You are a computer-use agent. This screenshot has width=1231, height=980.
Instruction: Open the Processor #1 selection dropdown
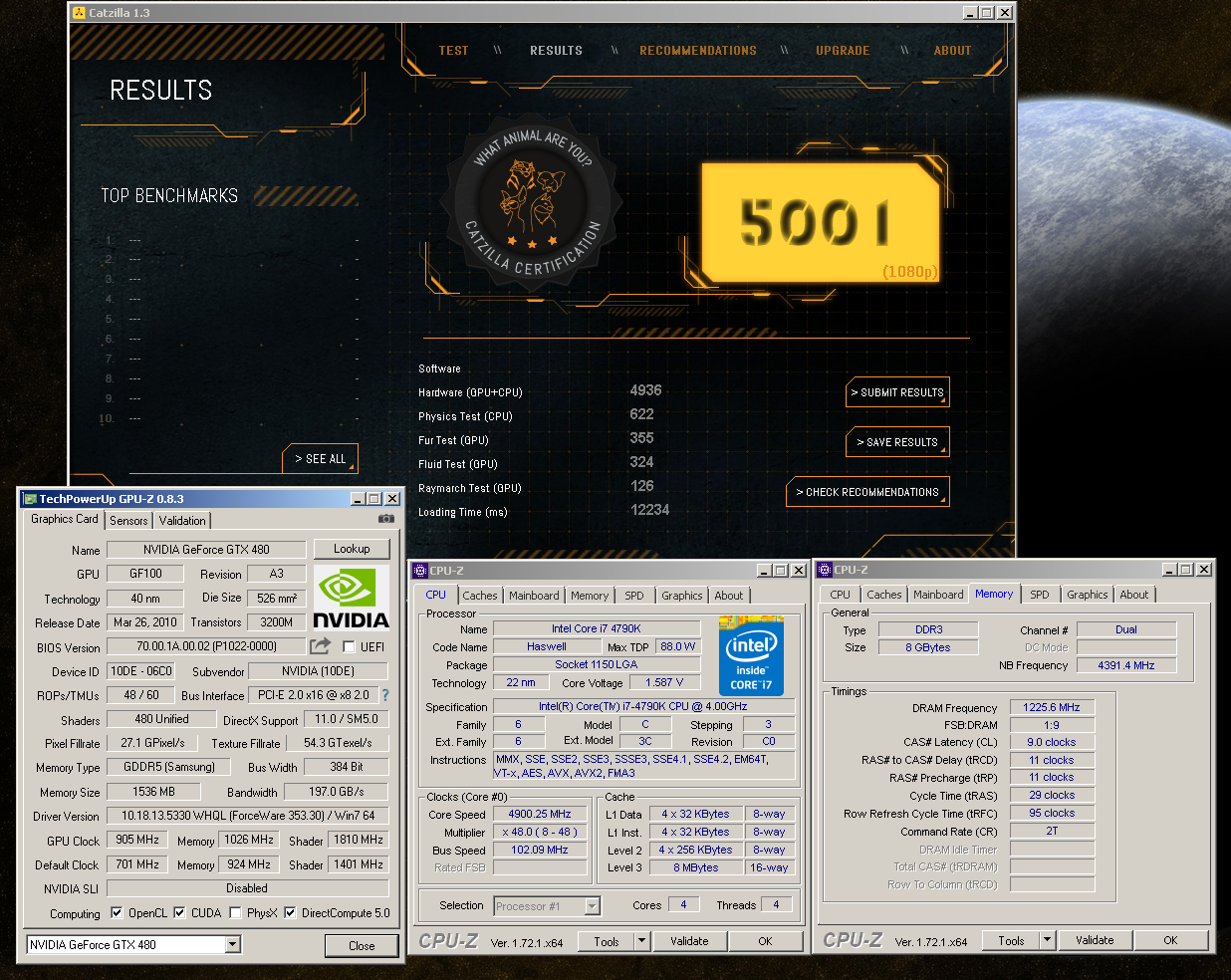coord(593,906)
